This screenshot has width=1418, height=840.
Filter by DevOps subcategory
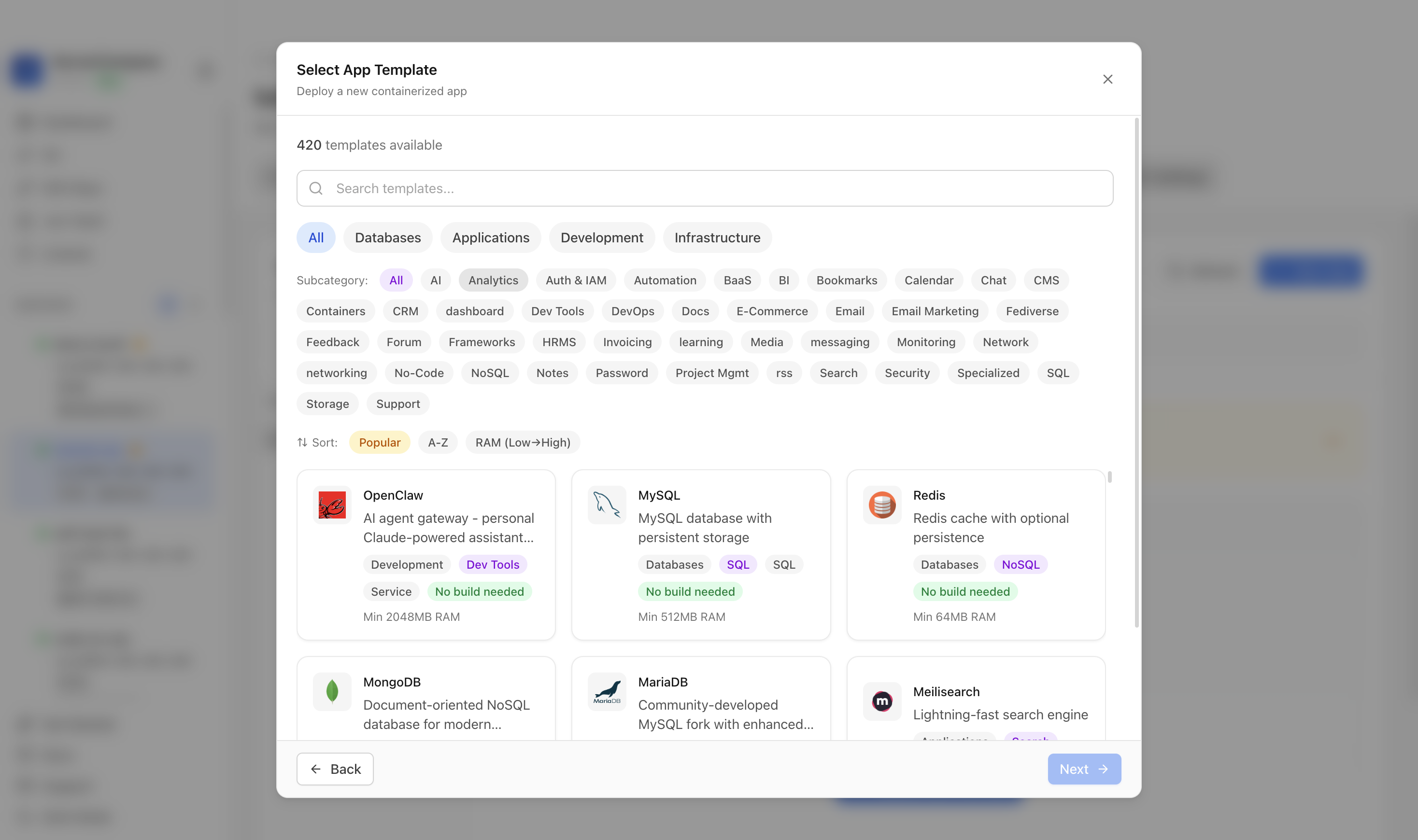pos(633,311)
